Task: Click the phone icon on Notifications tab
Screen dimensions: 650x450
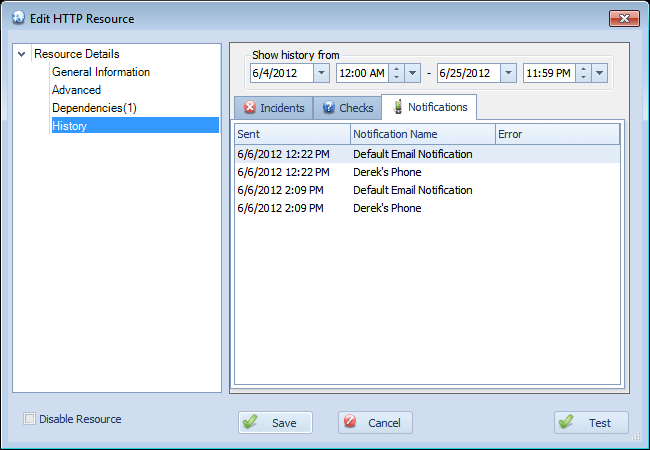Action: [398, 107]
